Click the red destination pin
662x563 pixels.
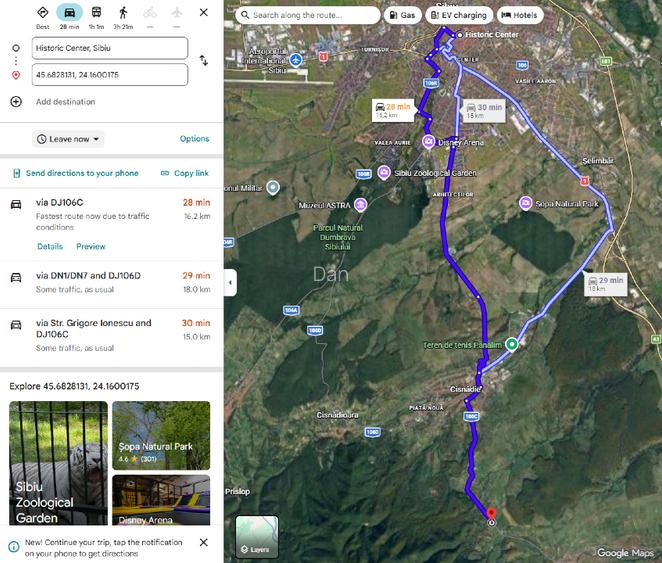pos(491,514)
